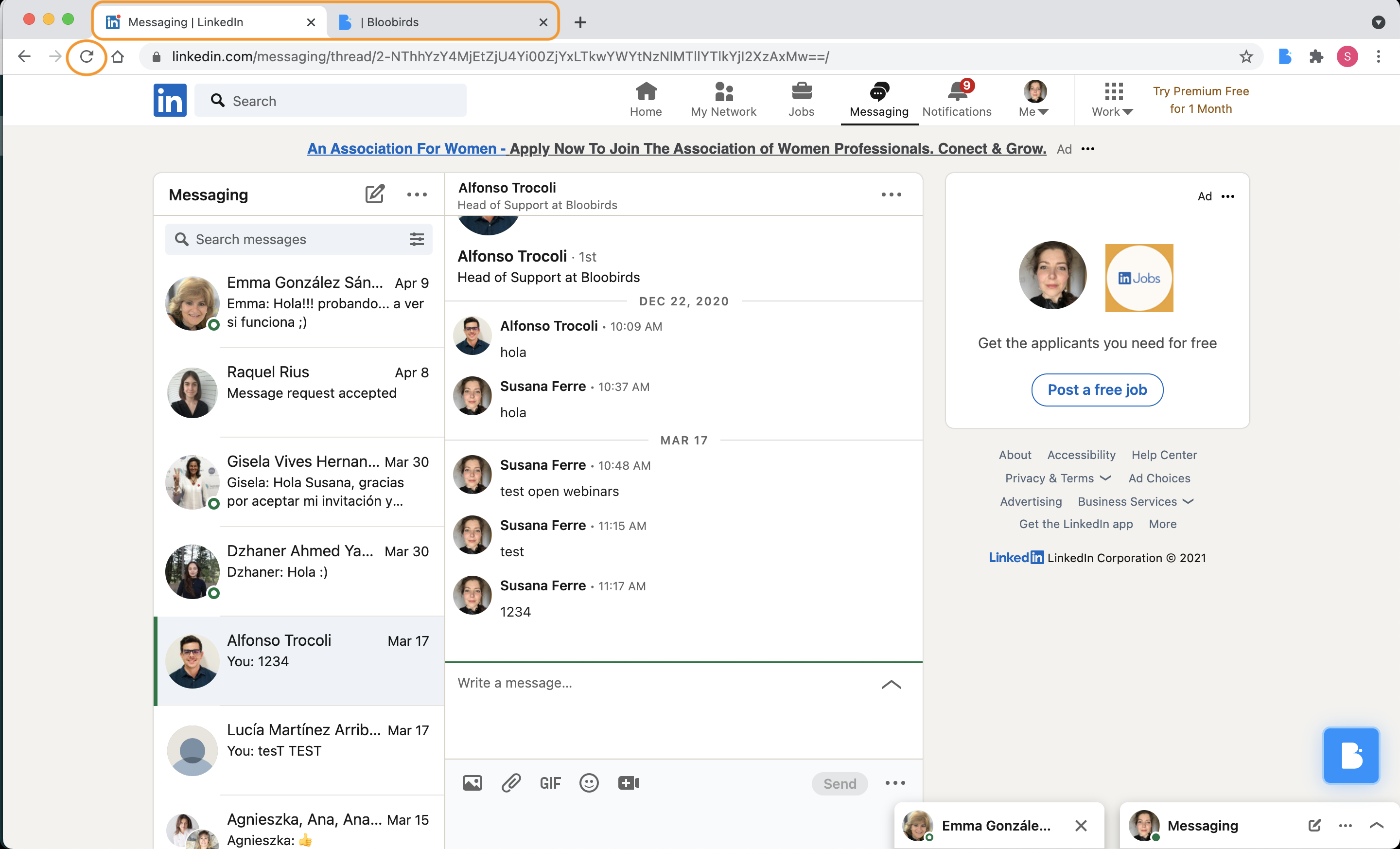This screenshot has height=849, width=1400.
Task: Open Gisela Vives Hernan... conversation
Action: click(299, 482)
